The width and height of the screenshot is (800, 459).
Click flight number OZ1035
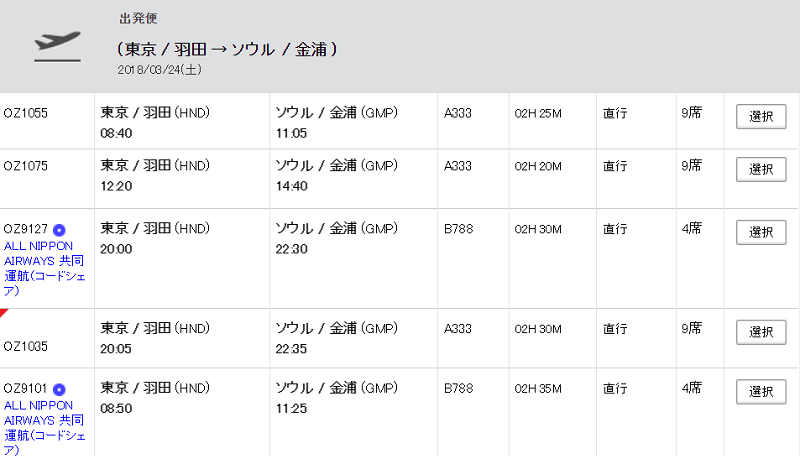pos(26,347)
